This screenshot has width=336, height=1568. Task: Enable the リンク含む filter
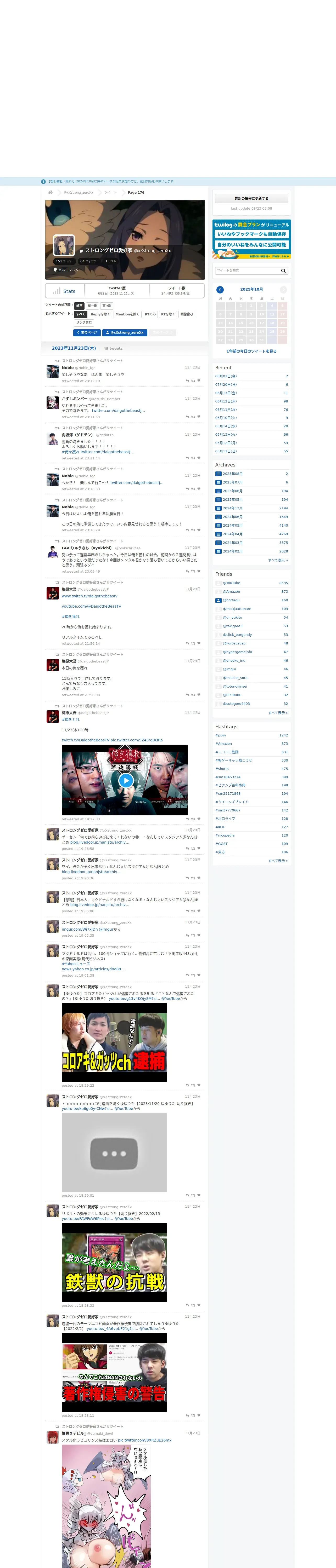coord(84,322)
